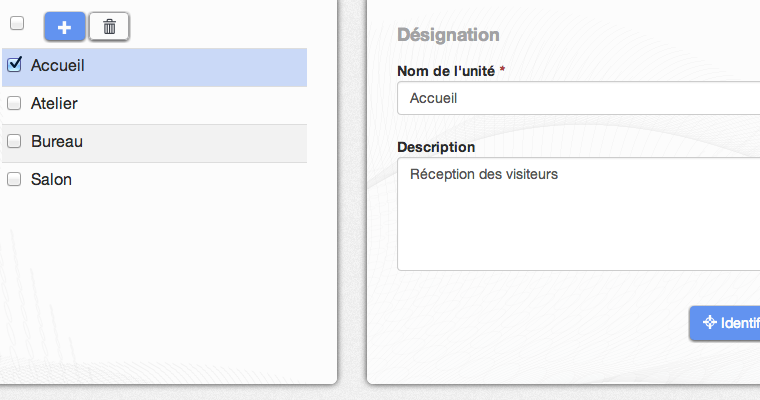760x400 pixels.
Task: Choose the Salon unit from the list
Action: (x=155, y=181)
